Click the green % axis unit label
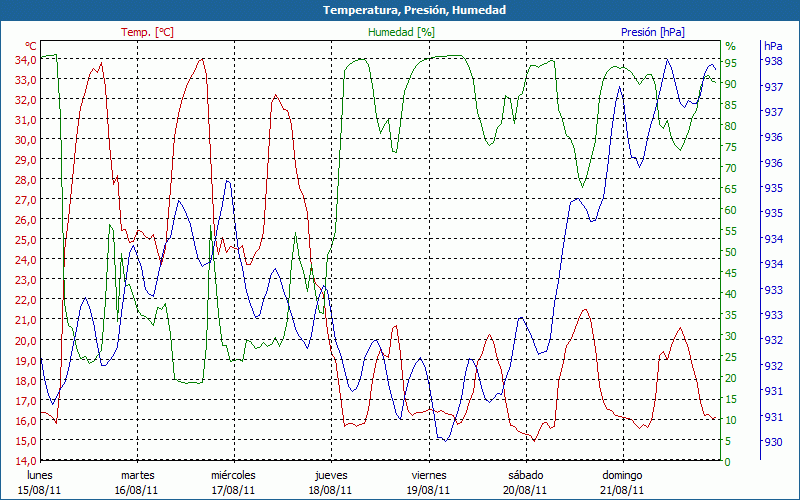800x500 pixels. [x=730, y=46]
